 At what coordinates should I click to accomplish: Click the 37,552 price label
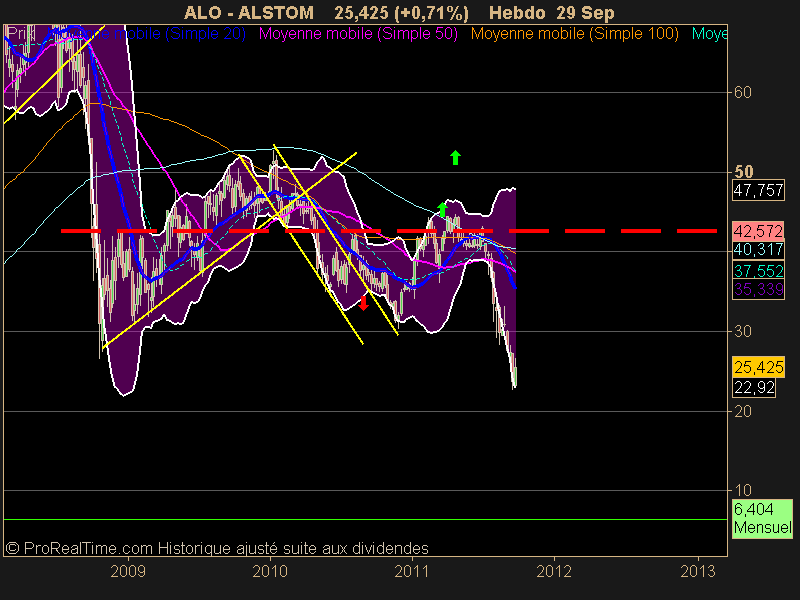click(x=758, y=270)
